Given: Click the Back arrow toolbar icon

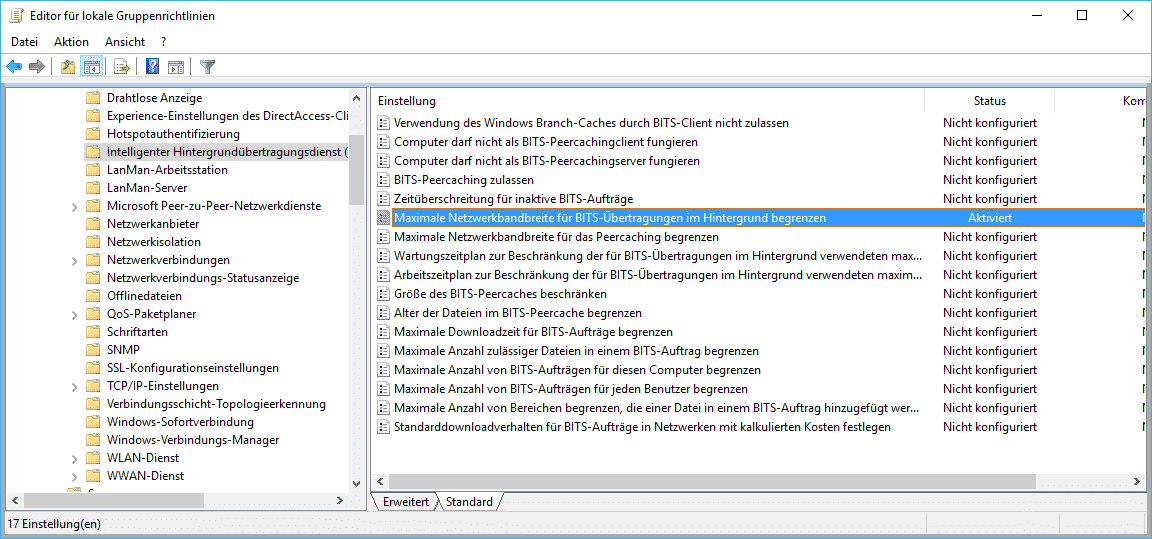Looking at the screenshot, I should coord(14,67).
